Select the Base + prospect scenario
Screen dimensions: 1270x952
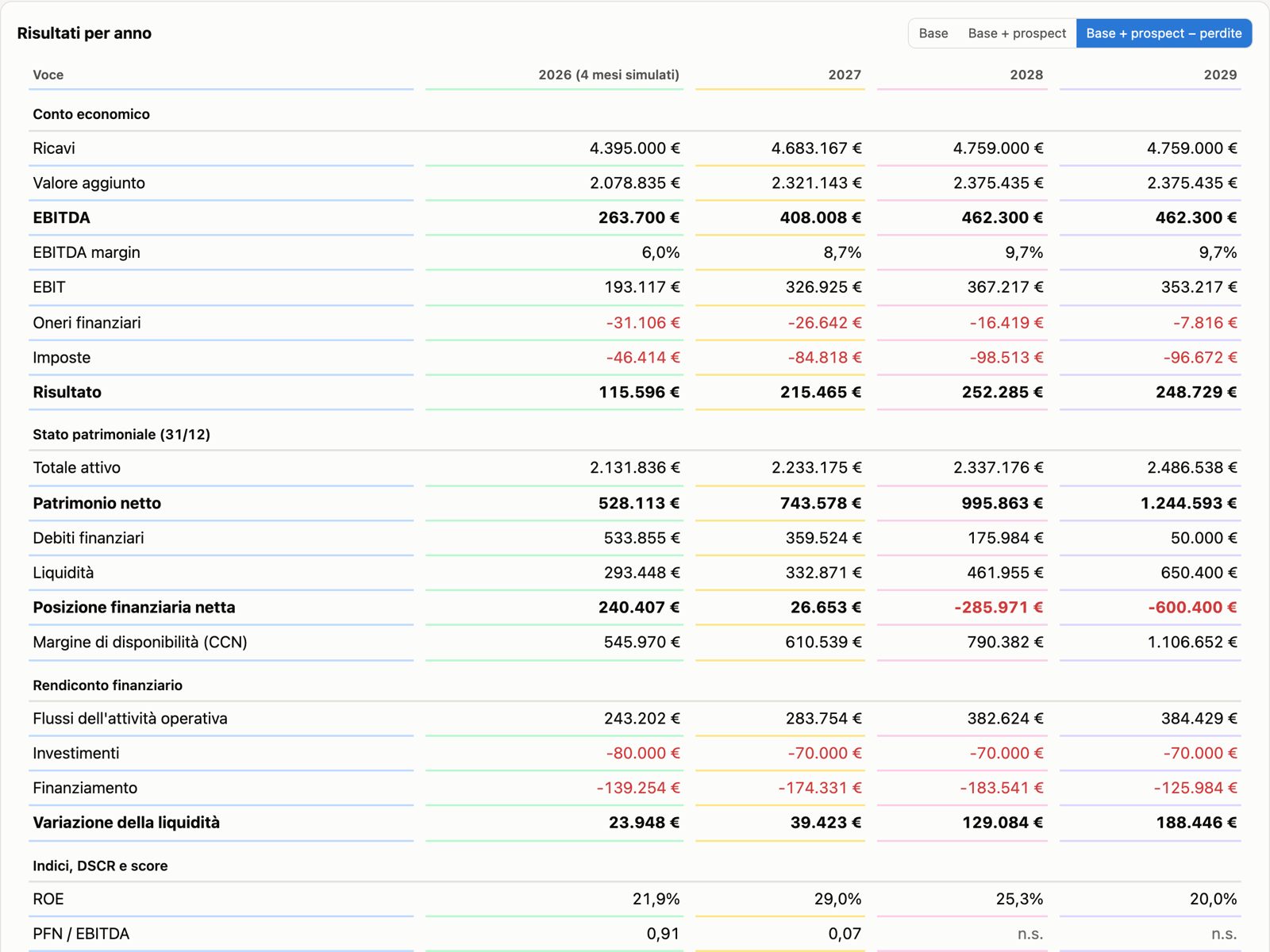1017,33
